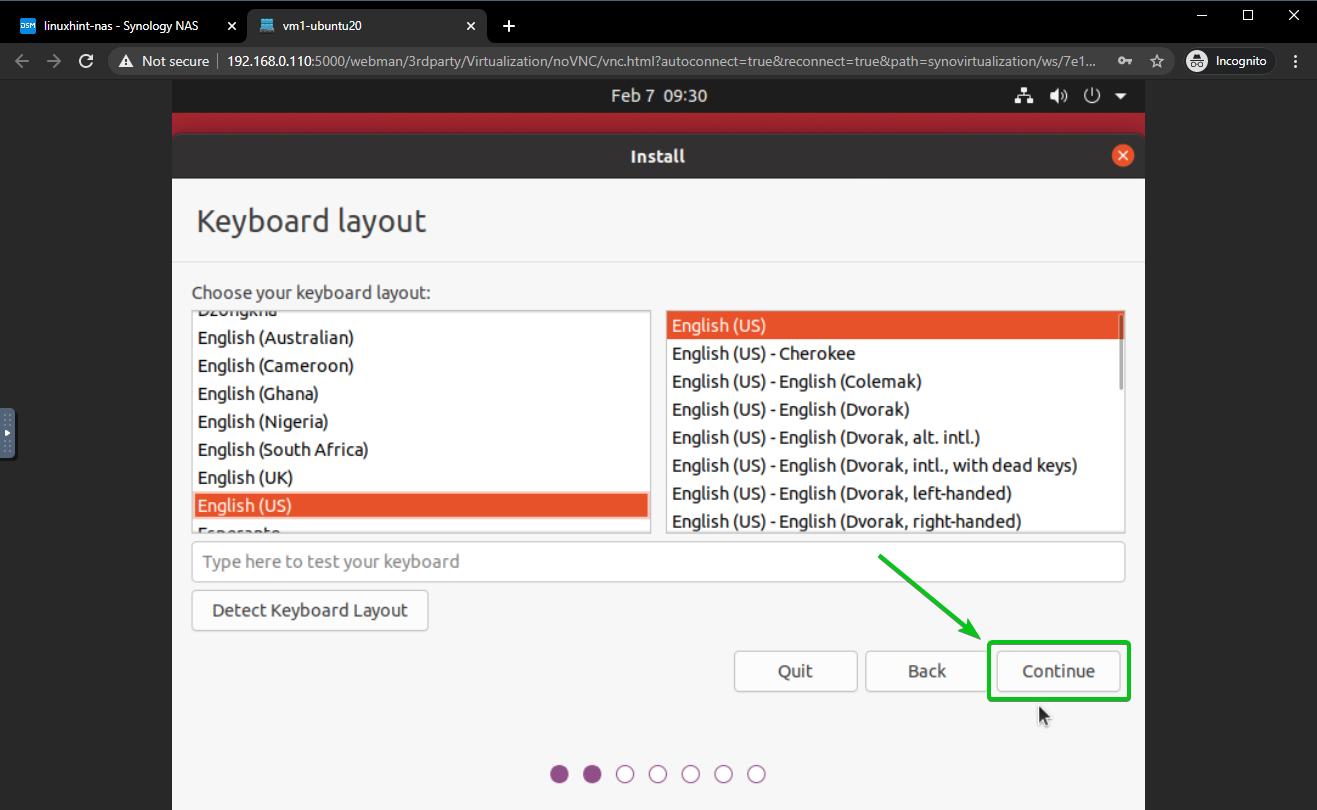
Task: Select English (Australian) layout
Action: [420, 338]
